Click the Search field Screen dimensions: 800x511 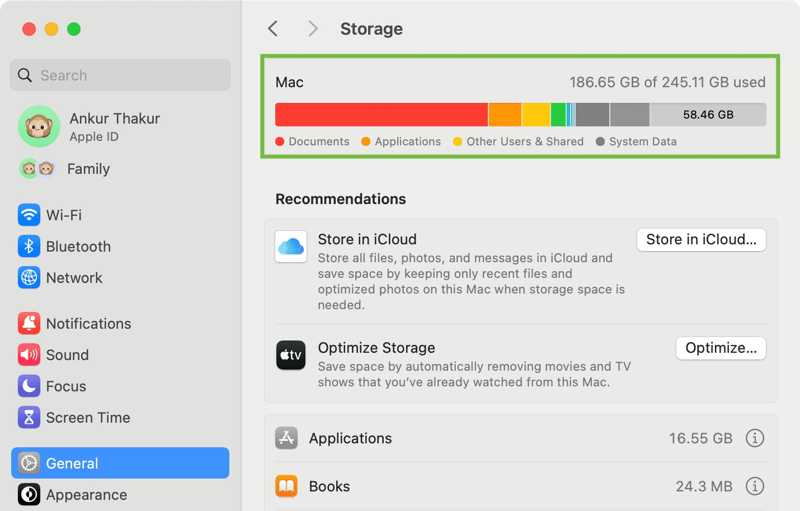point(120,75)
